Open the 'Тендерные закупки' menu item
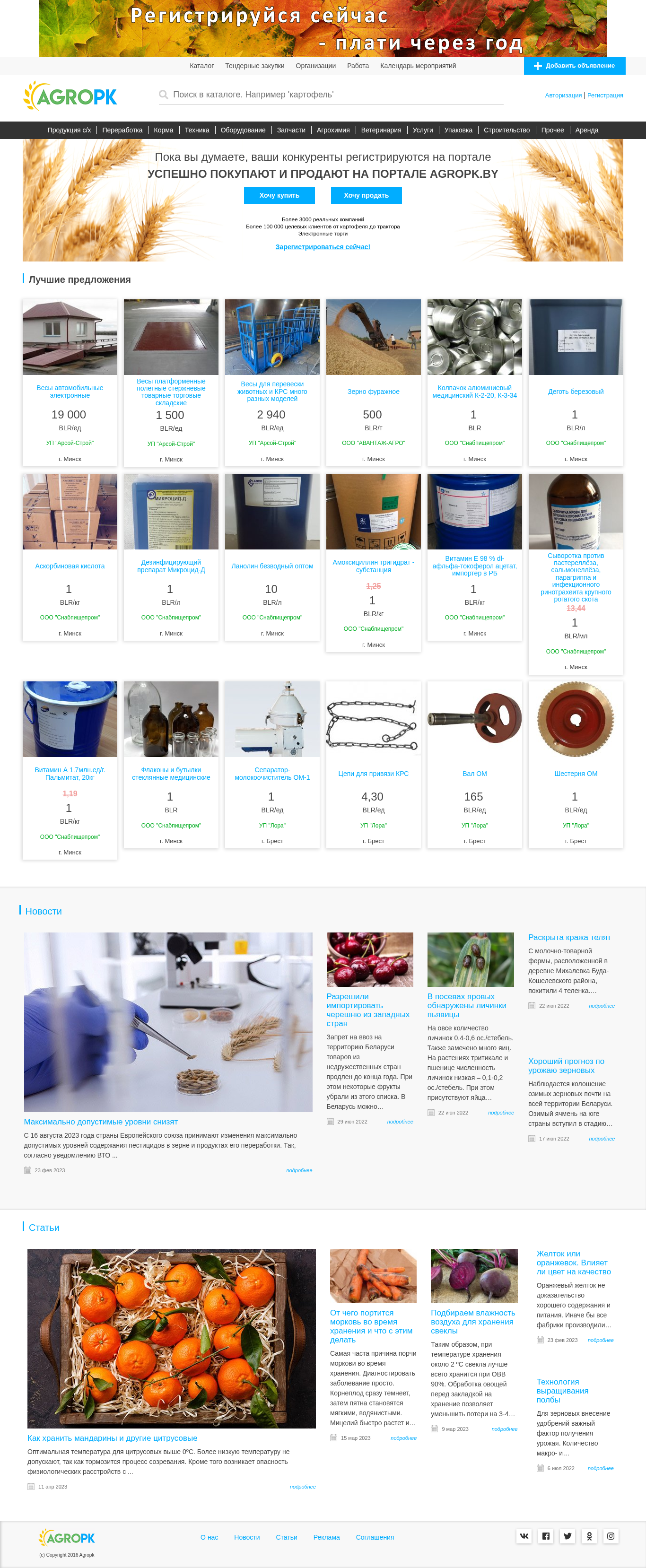 [x=254, y=66]
